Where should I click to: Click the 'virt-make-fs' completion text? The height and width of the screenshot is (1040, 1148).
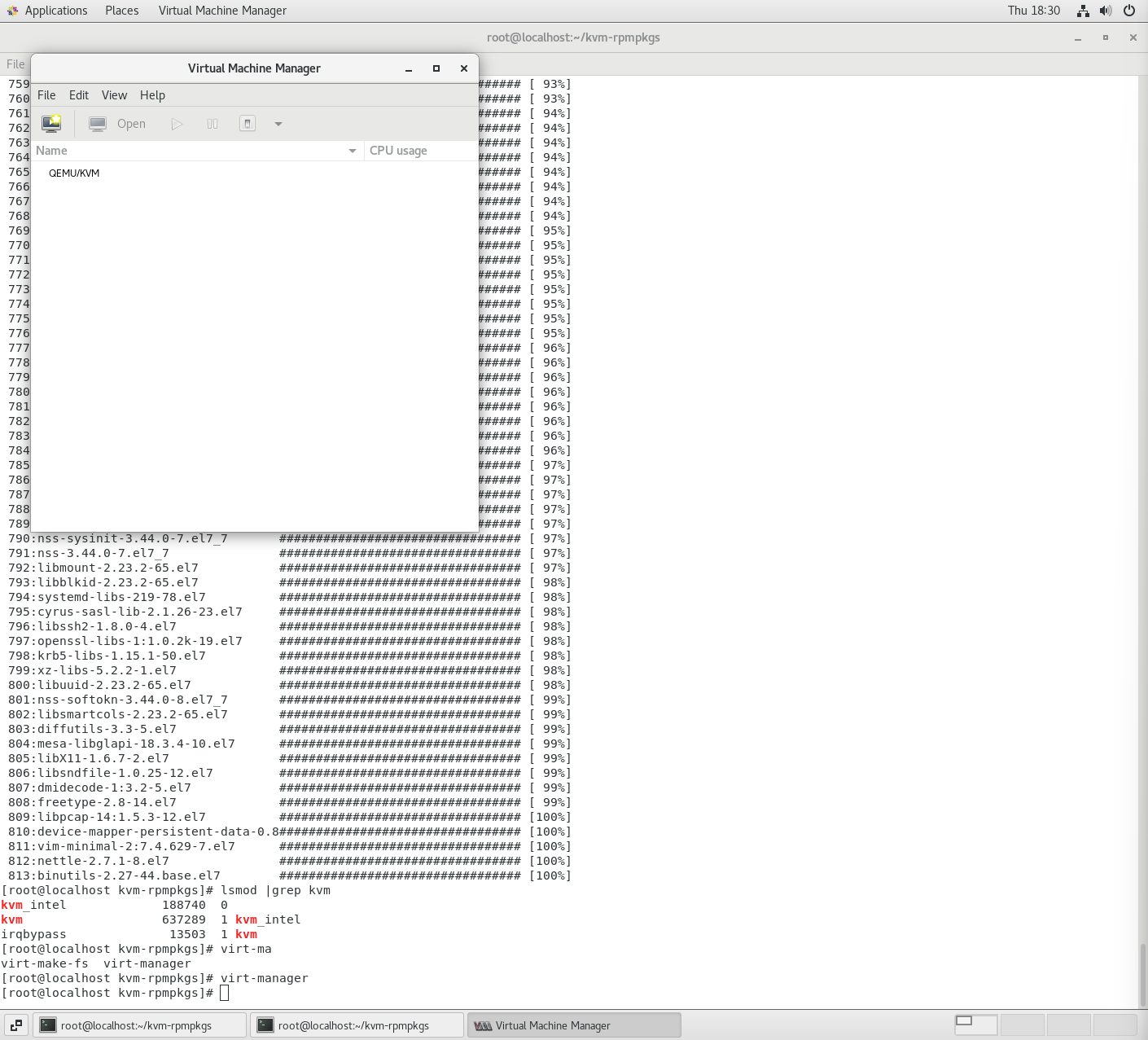45,963
